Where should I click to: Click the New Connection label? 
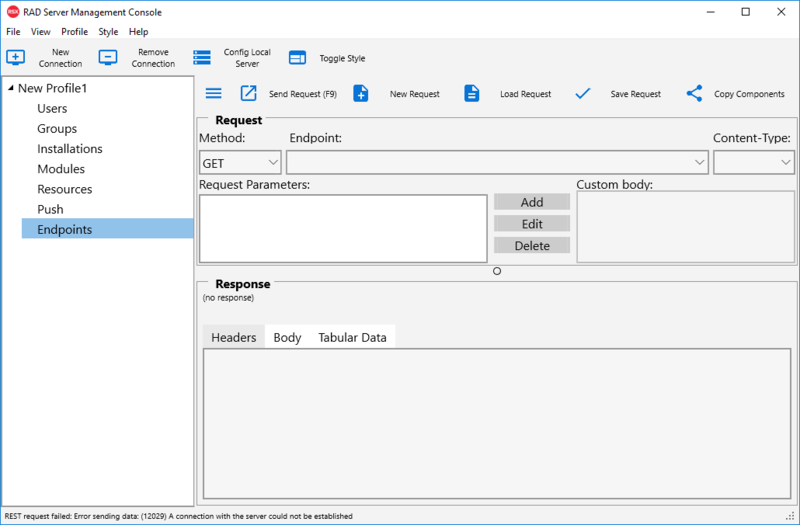60,58
